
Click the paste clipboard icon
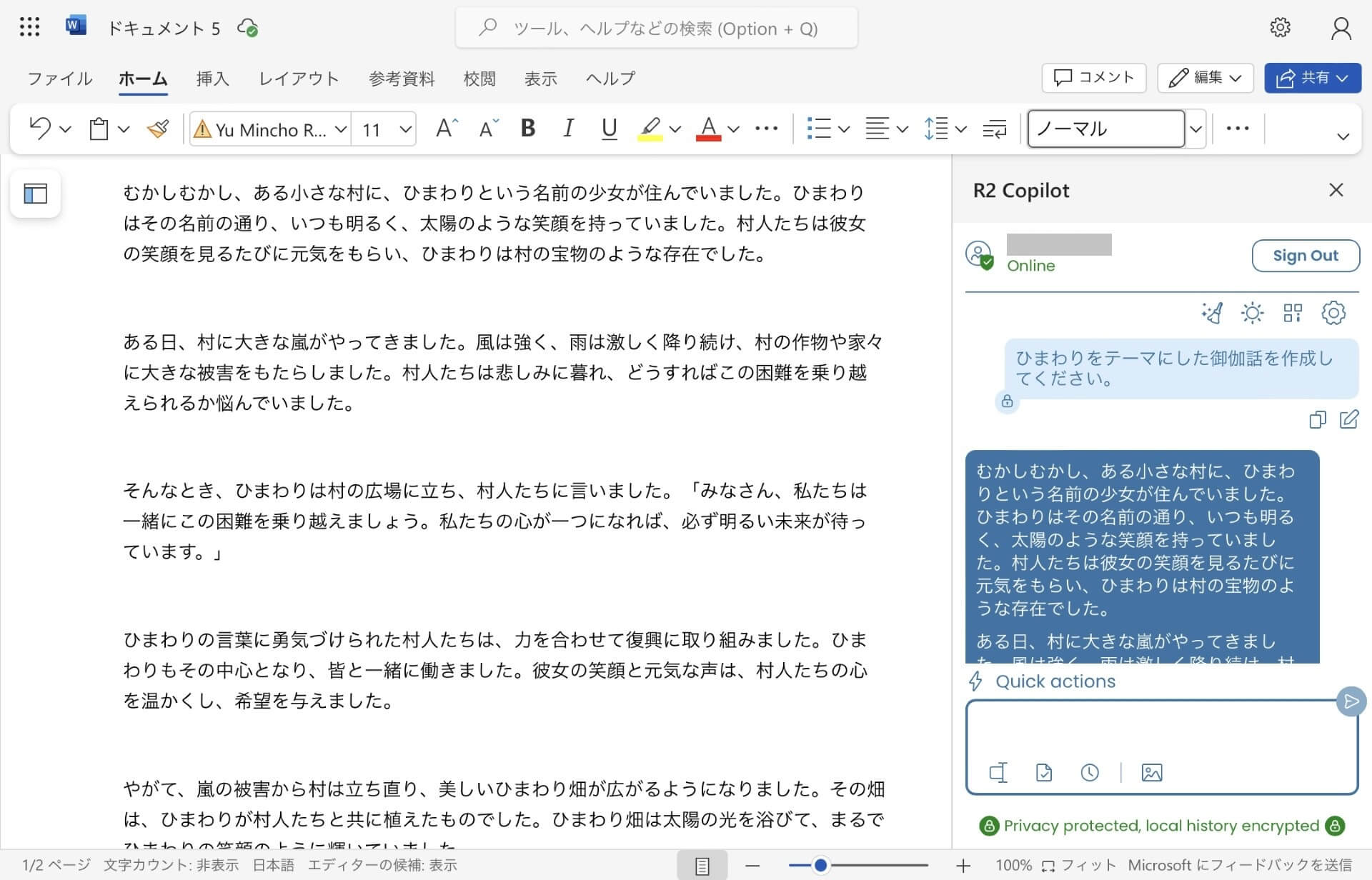click(99, 129)
